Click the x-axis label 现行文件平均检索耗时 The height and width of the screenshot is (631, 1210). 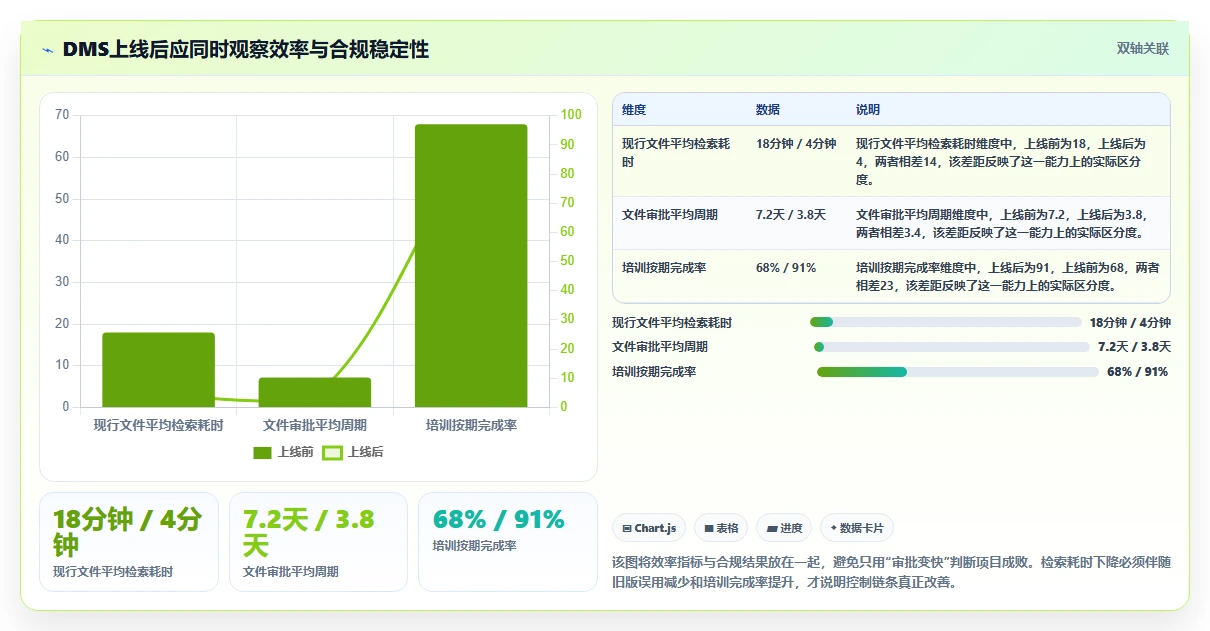pyautogui.click(x=158, y=426)
